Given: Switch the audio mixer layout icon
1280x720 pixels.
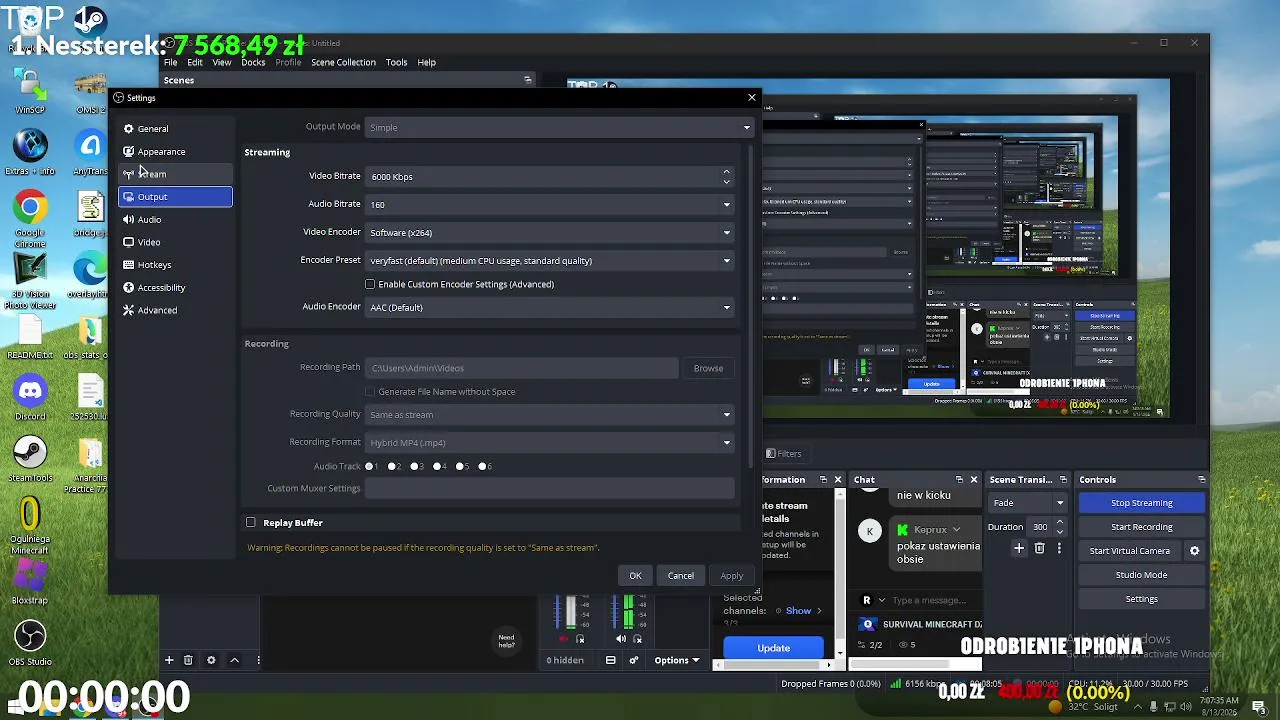Looking at the screenshot, I should pyautogui.click(x=611, y=660).
